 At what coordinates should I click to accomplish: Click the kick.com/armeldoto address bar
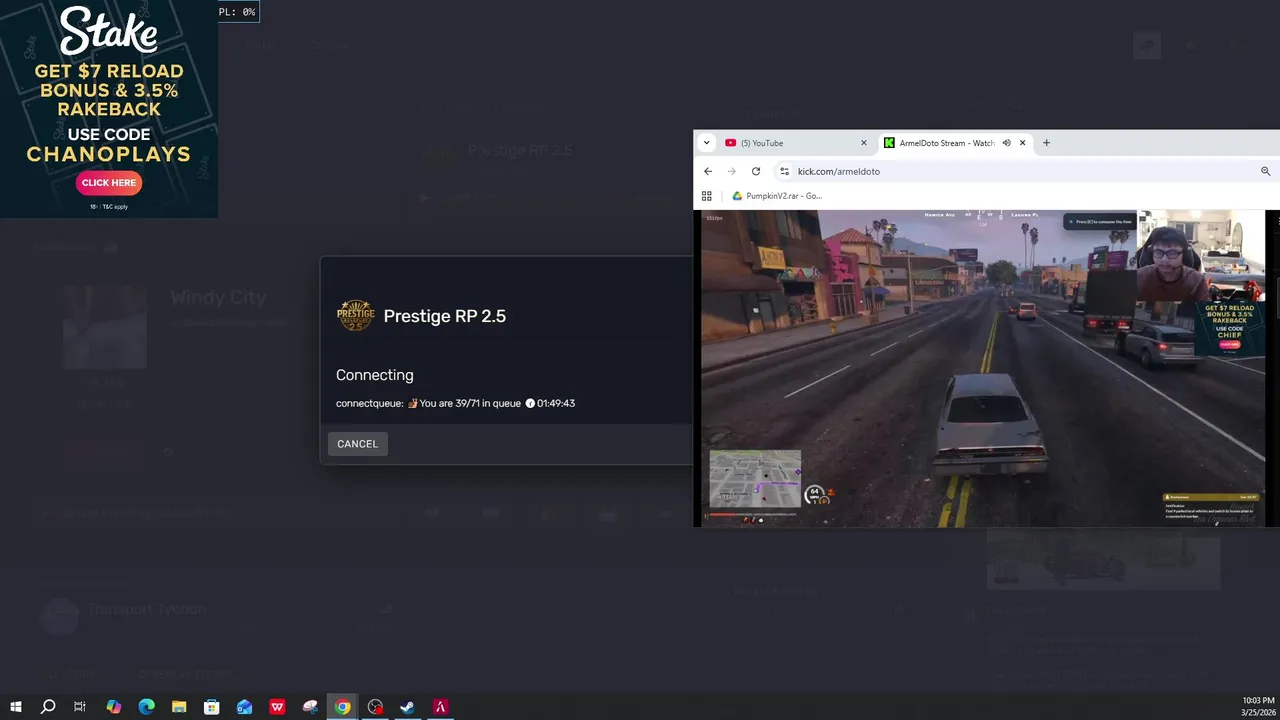pos(1025,171)
